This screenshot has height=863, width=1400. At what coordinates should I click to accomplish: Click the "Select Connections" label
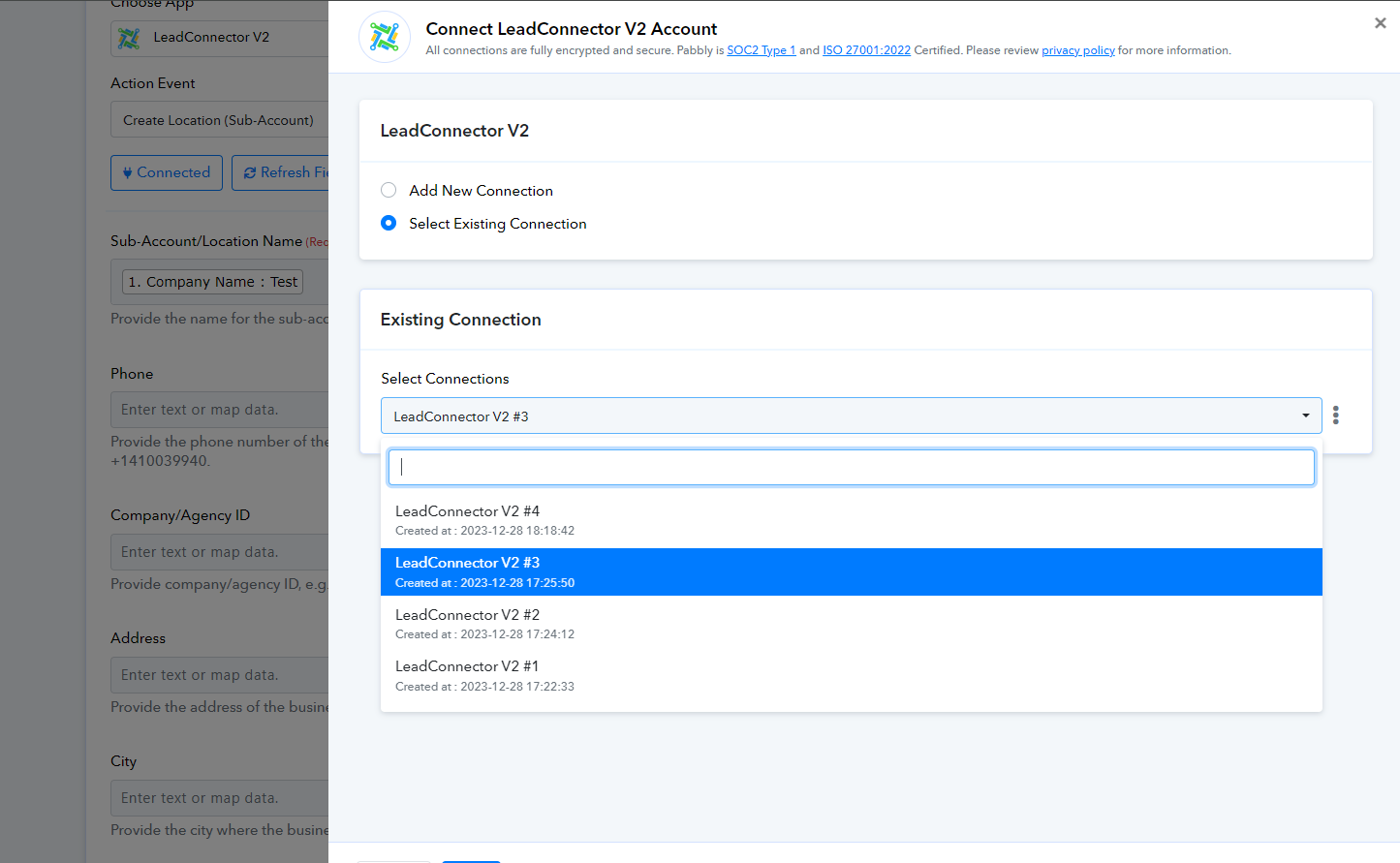445,379
